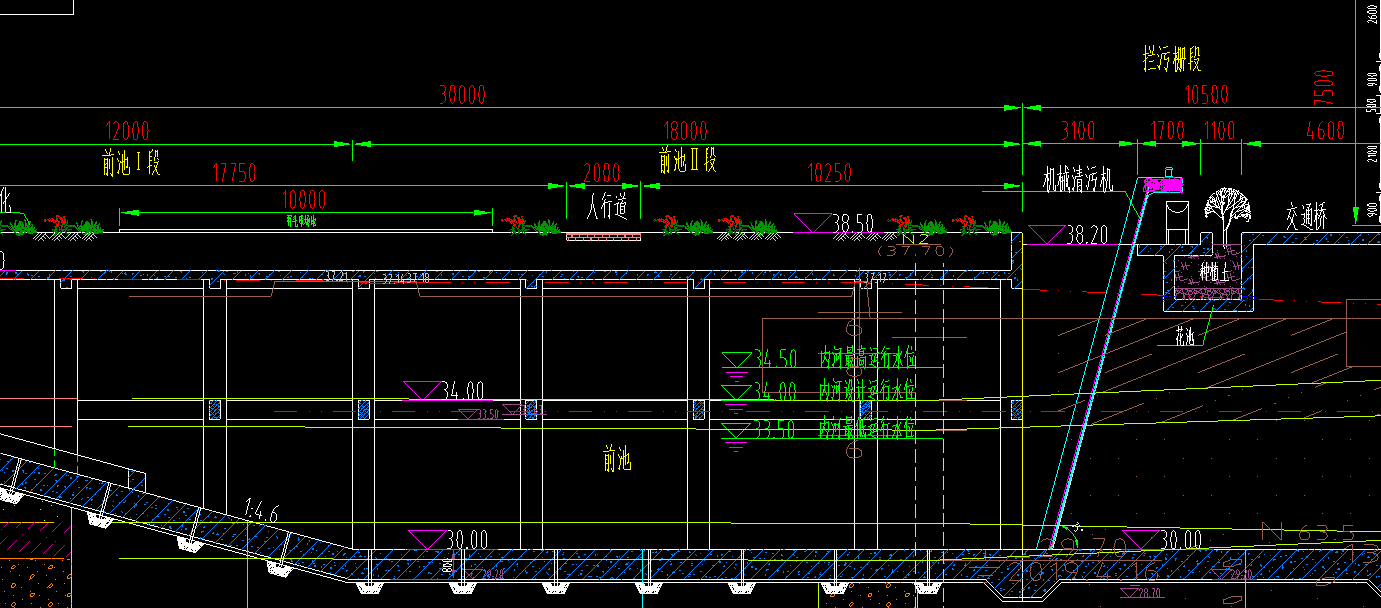1381x608 pixels.
Task: Select the 4600 dimension text
Action: click(x=1325, y=131)
